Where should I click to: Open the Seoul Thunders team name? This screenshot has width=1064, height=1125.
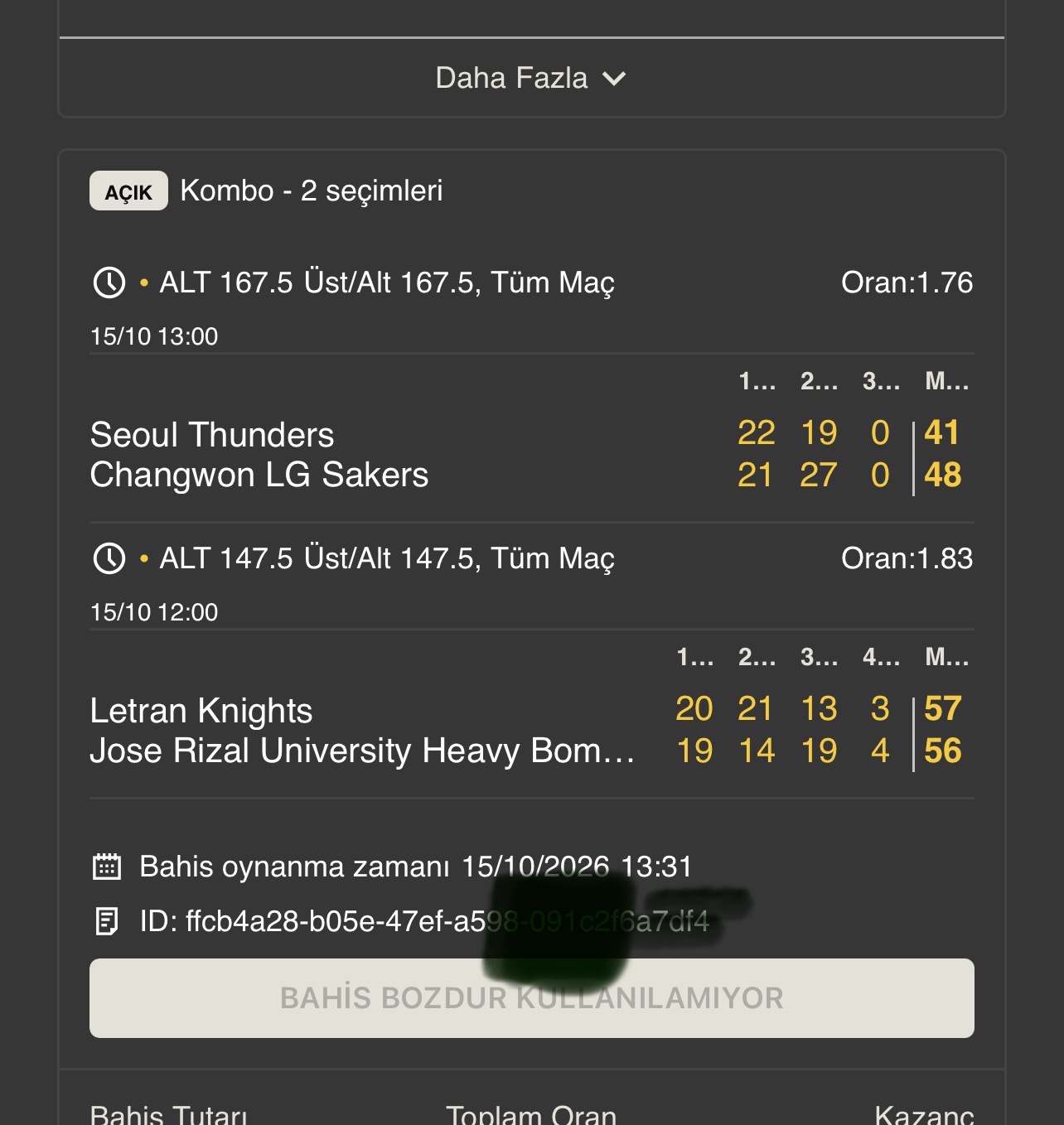pyautogui.click(x=212, y=435)
